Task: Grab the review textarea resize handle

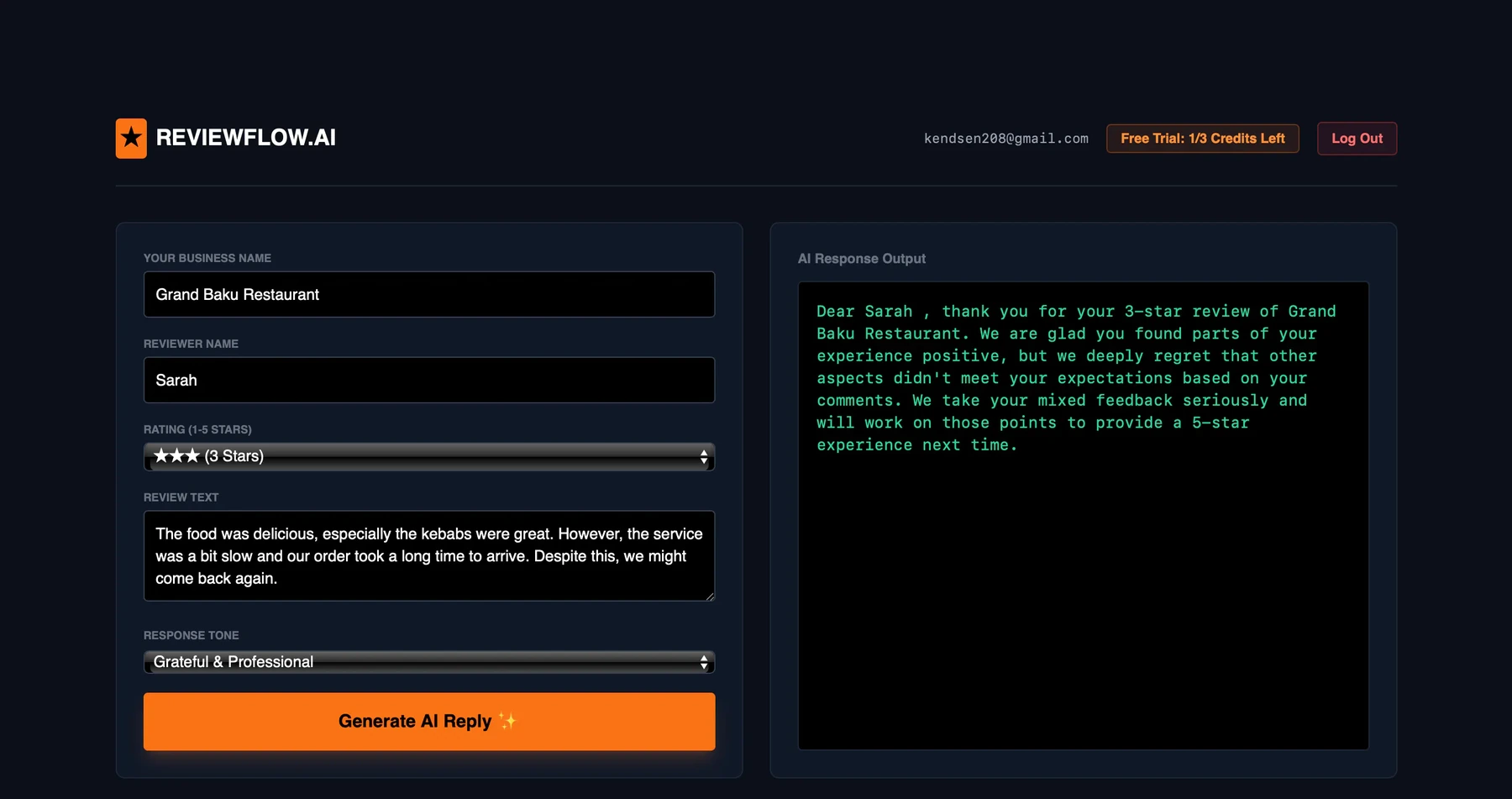Action: [710, 596]
